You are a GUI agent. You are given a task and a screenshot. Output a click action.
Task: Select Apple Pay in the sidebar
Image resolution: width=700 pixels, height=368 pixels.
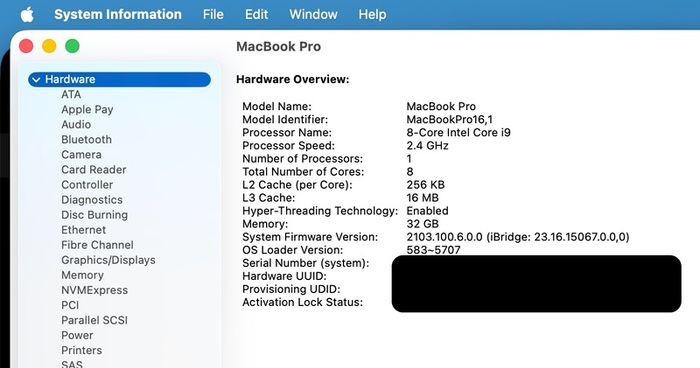point(87,109)
